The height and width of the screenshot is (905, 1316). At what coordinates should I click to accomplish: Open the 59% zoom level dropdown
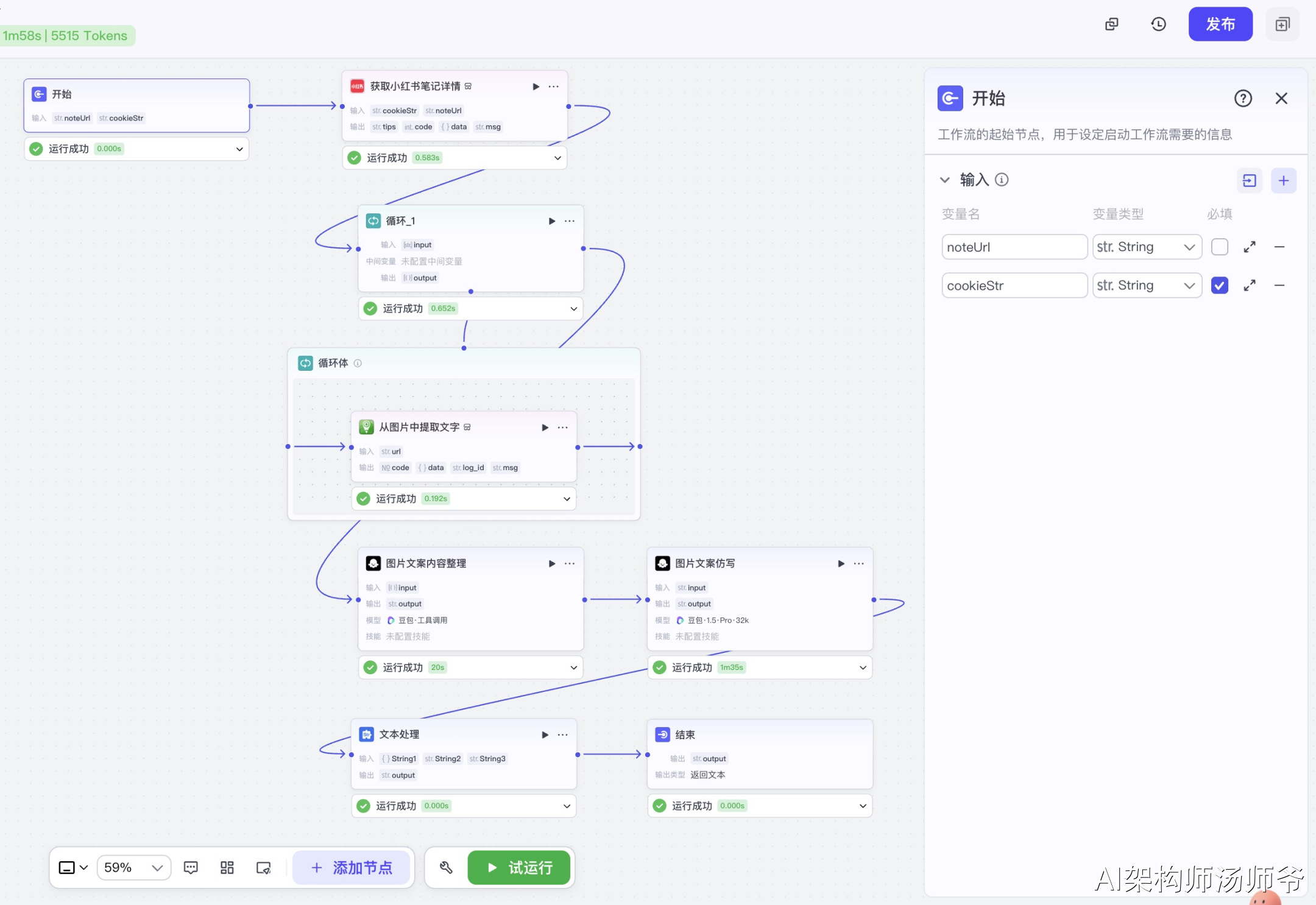(x=133, y=867)
